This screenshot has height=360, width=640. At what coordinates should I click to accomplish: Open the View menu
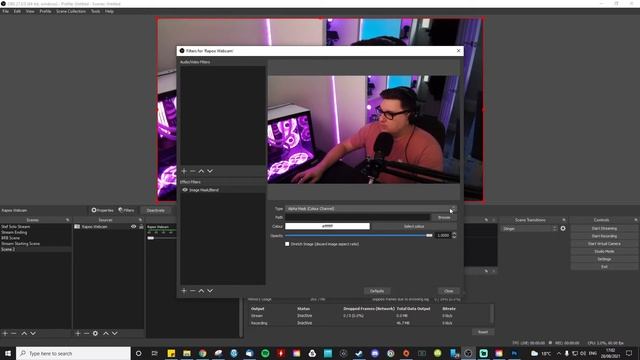click(30, 11)
